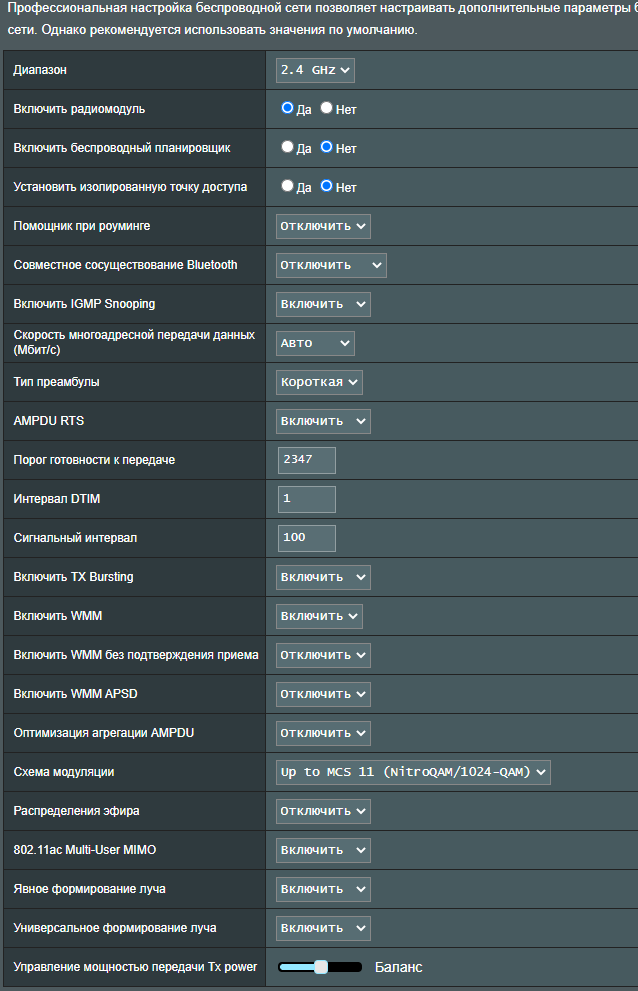Image resolution: width=638 pixels, height=991 pixels.
Task: Expand the 802.11ac Multi-User MIMO dropdown
Action: 323,850
